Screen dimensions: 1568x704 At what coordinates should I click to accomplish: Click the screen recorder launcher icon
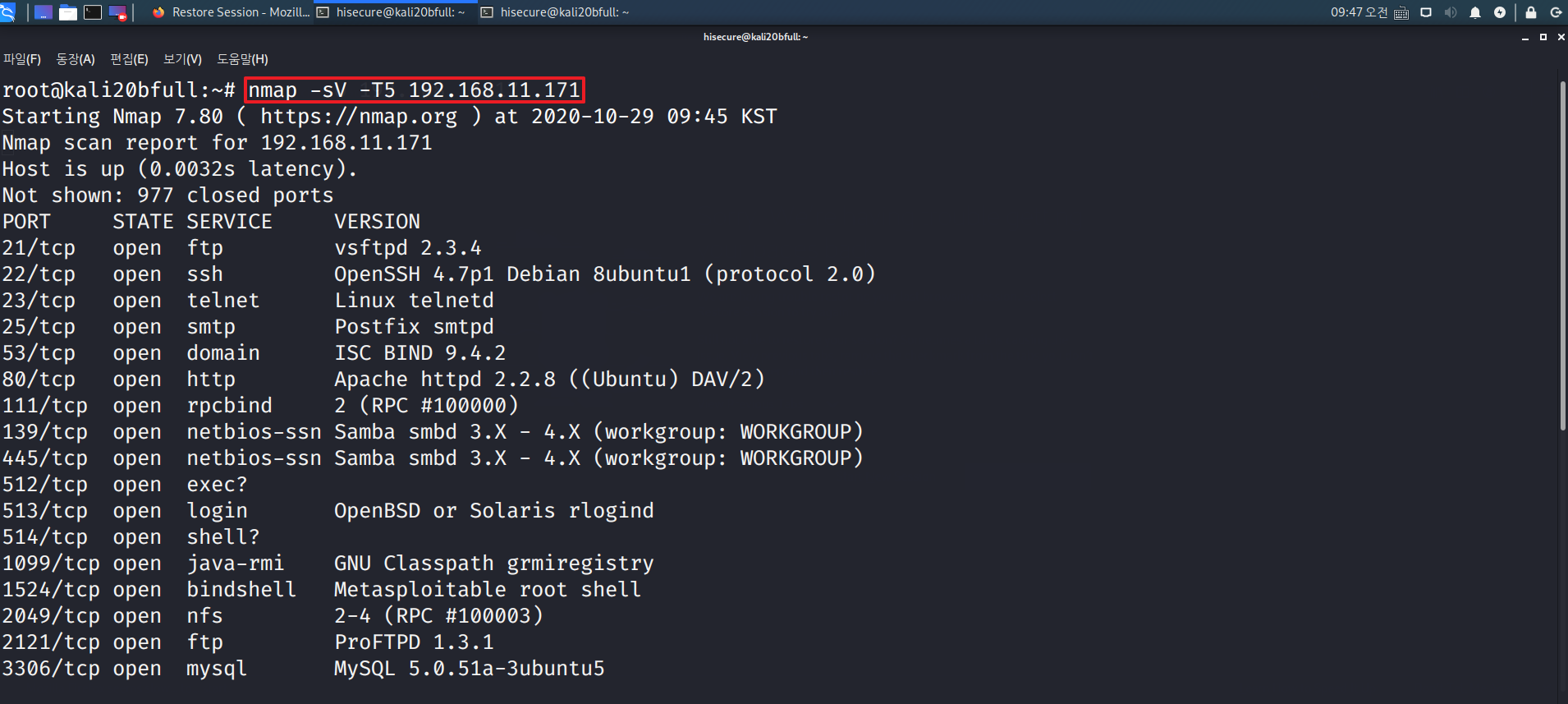point(118,12)
